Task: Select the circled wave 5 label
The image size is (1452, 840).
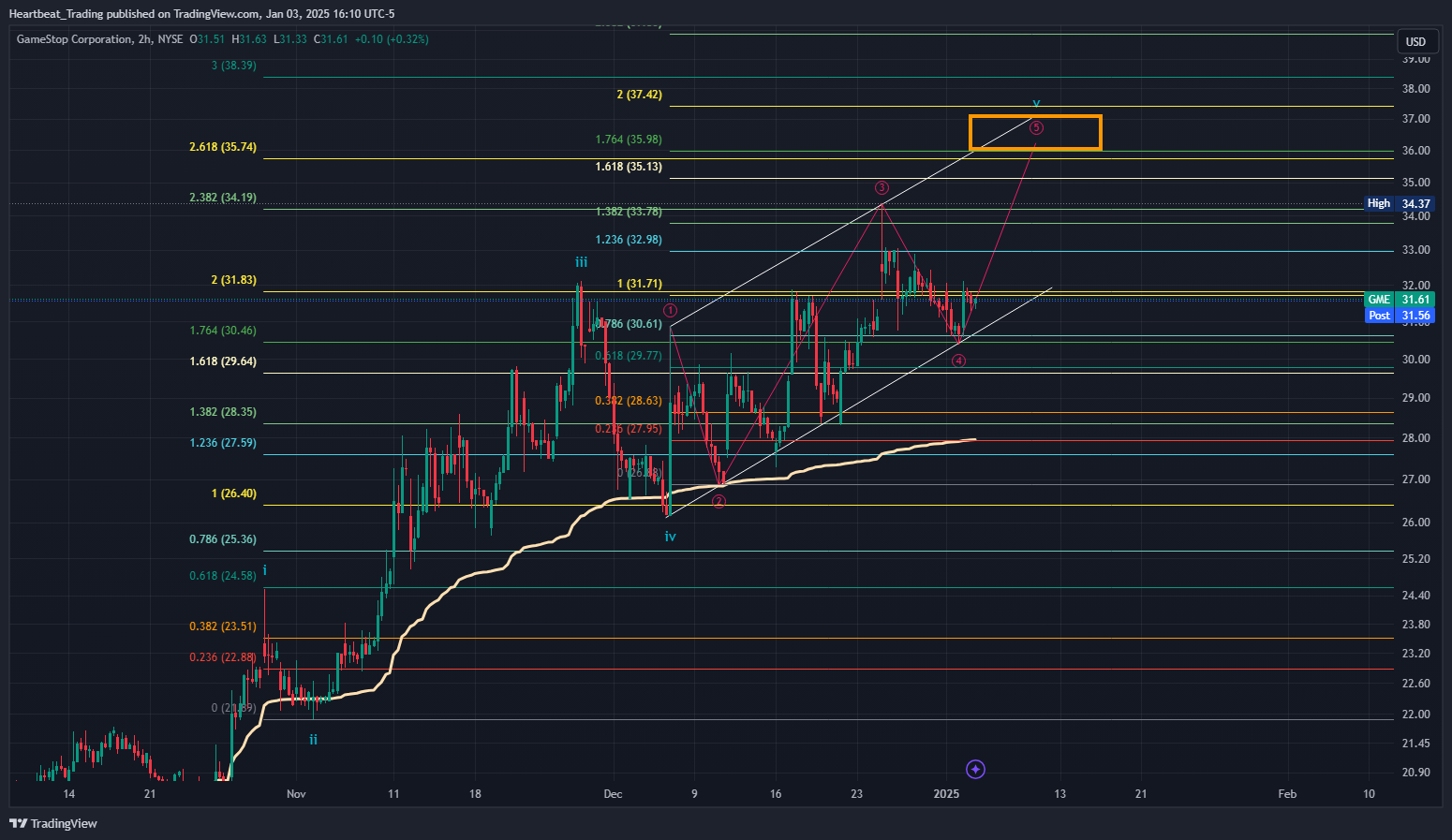Action: point(1036,127)
